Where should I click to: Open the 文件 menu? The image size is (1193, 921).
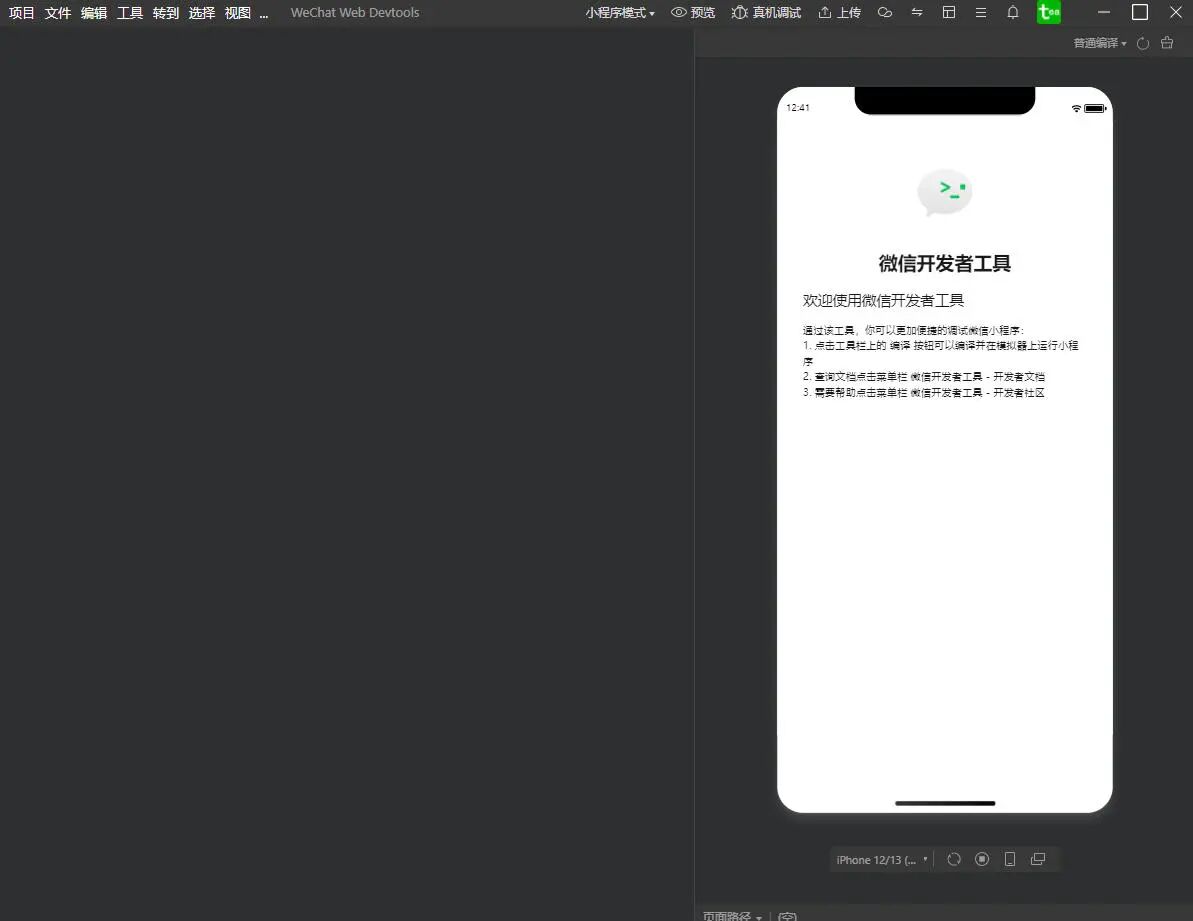(58, 13)
